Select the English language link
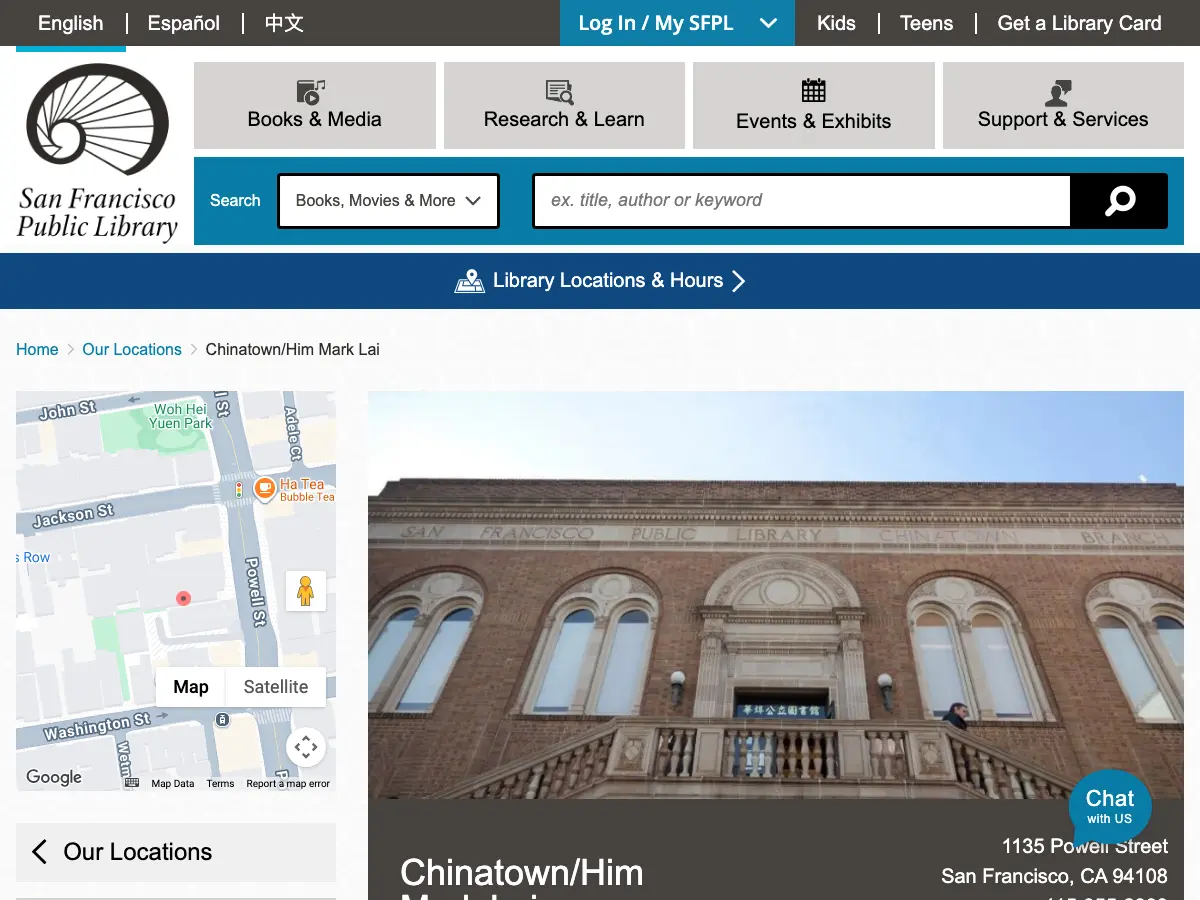The width and height of the screenshot is (1200, 900). (x=70, y=23)
